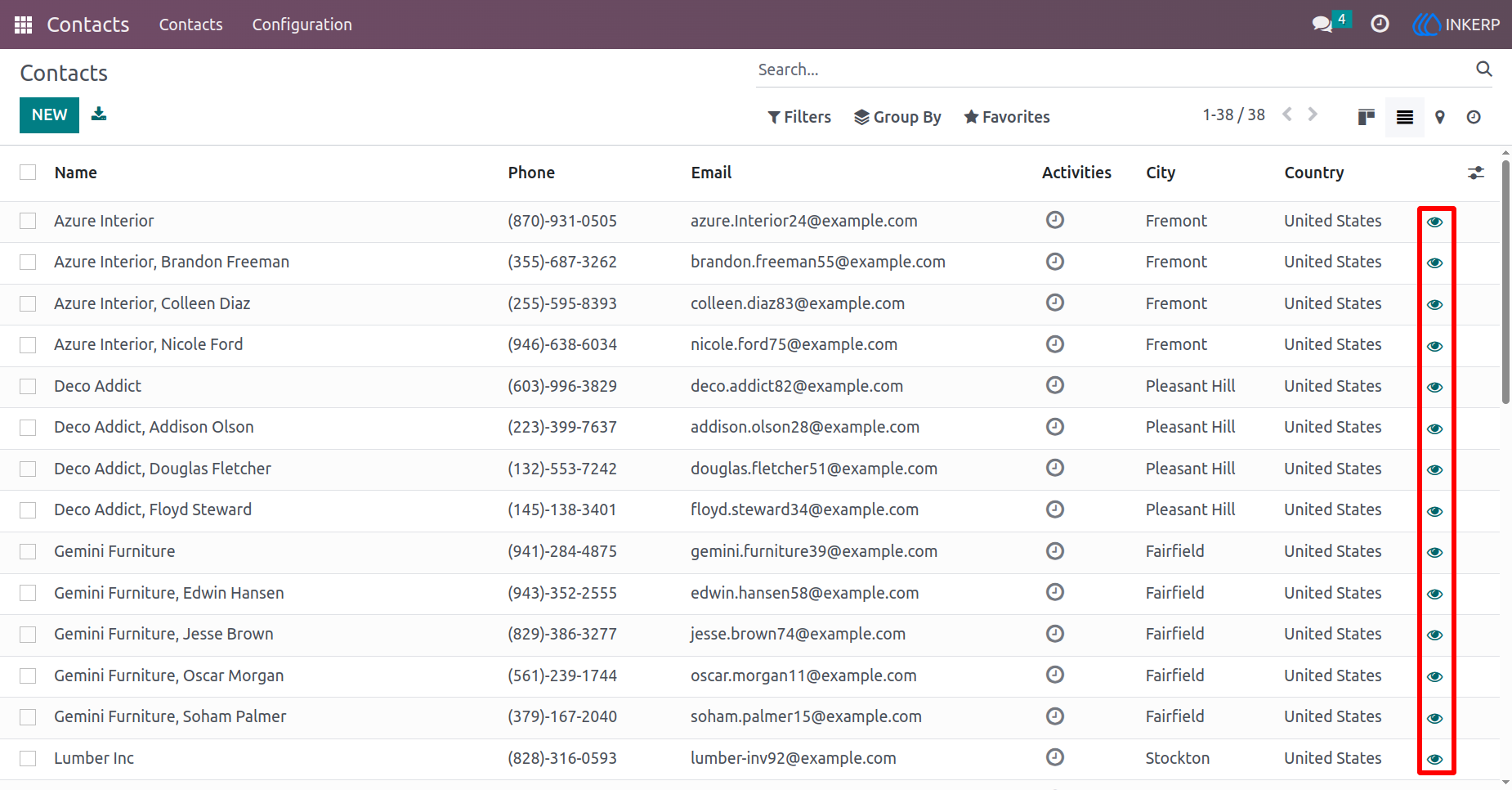Switch to Activity view
This screenshot has height=790, width=1512.
1474,117
